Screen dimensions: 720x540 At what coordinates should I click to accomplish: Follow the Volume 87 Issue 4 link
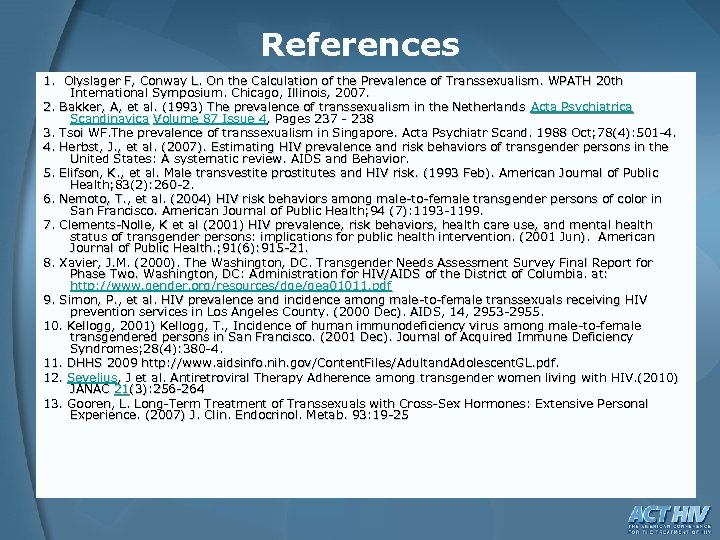[209, 119]
